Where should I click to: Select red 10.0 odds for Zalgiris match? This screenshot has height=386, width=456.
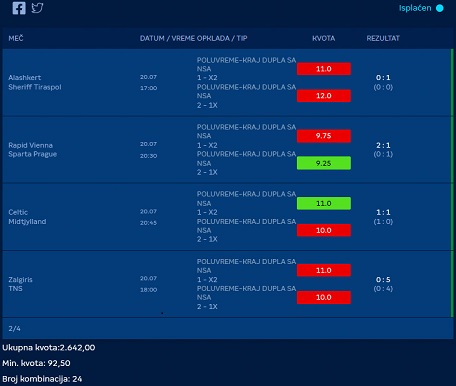pyautogui.click(x=324, y=297)
